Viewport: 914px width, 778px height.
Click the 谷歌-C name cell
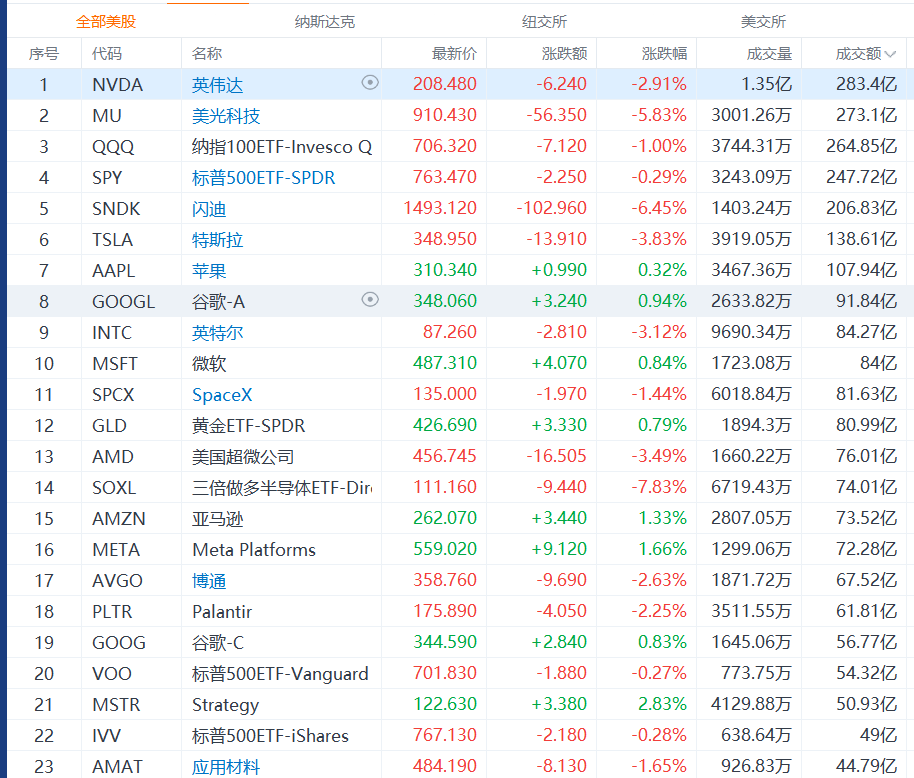coord(218,642)
